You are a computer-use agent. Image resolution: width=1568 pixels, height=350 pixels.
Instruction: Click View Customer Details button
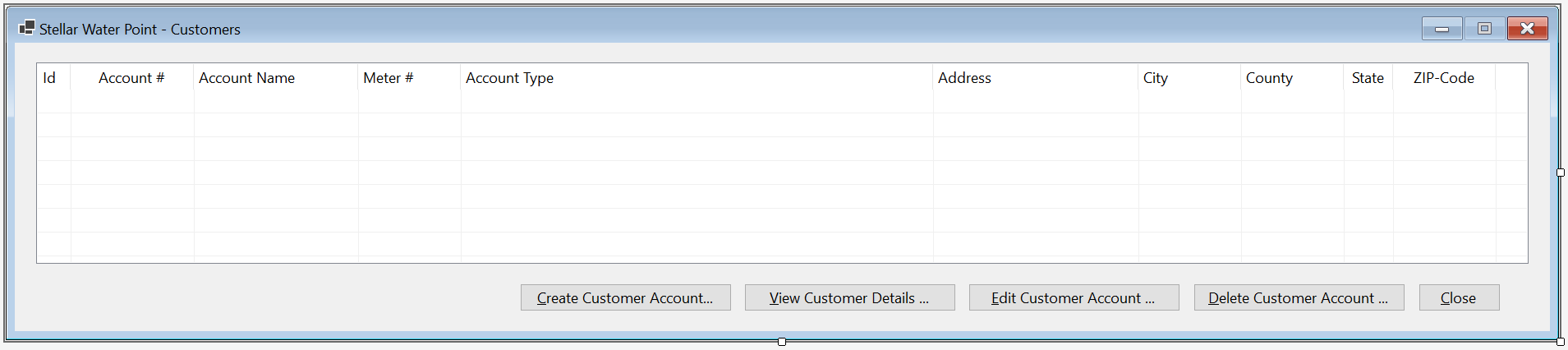pyautogui.click(x=849, y=297)
